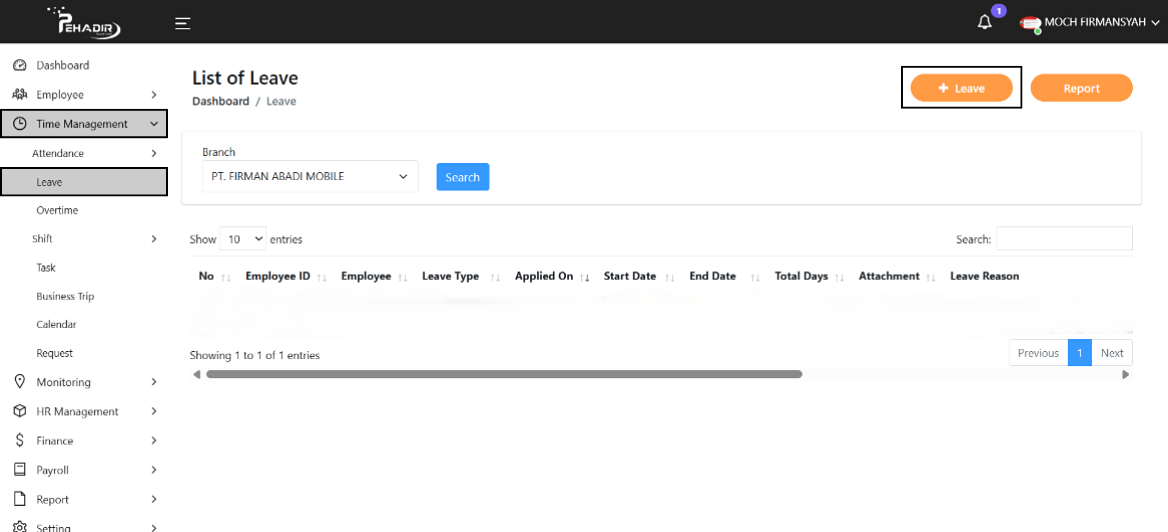Click the Payroll icon in sidebar

pos(19,469)
